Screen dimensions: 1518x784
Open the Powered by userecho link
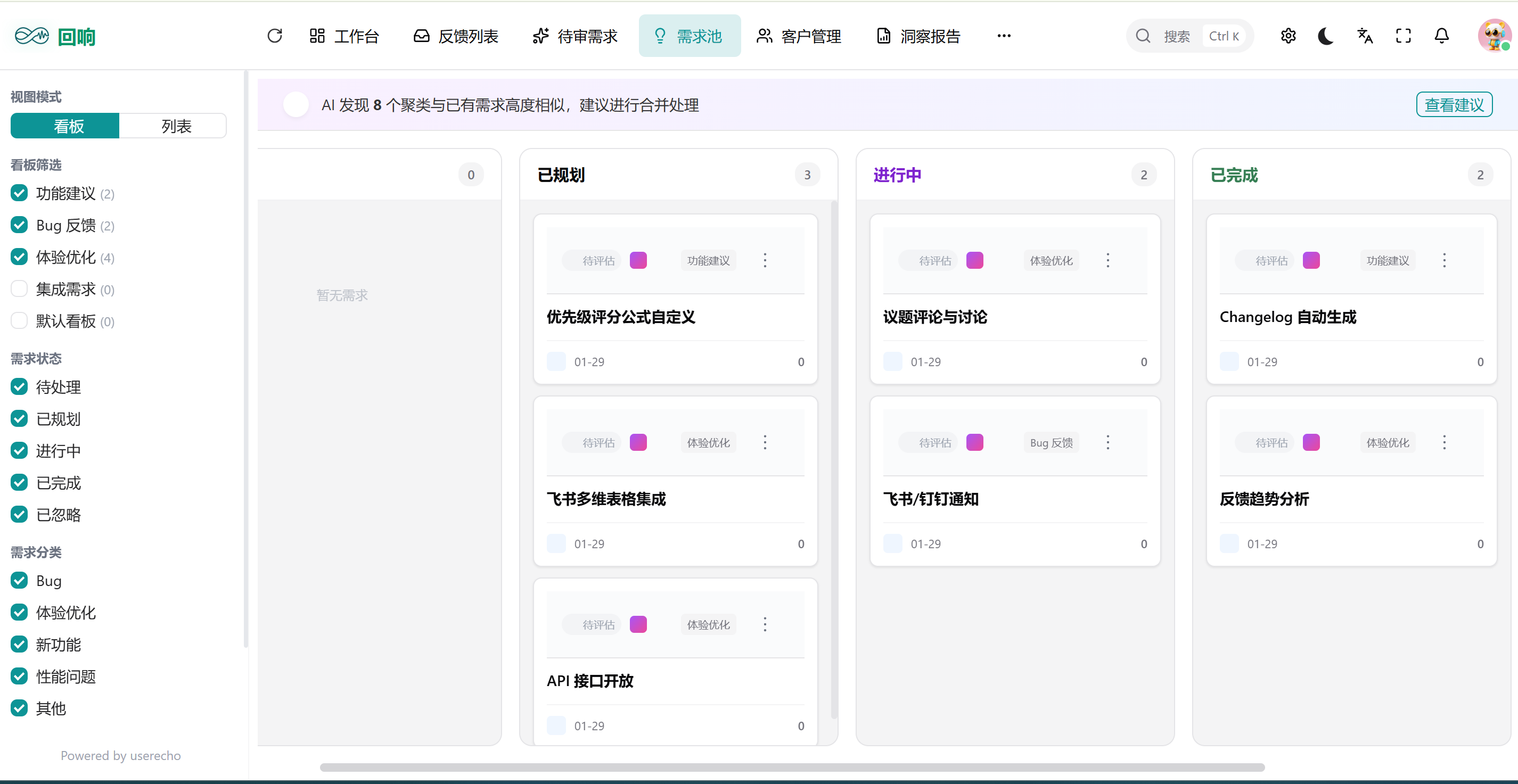(x=121, y=756)
